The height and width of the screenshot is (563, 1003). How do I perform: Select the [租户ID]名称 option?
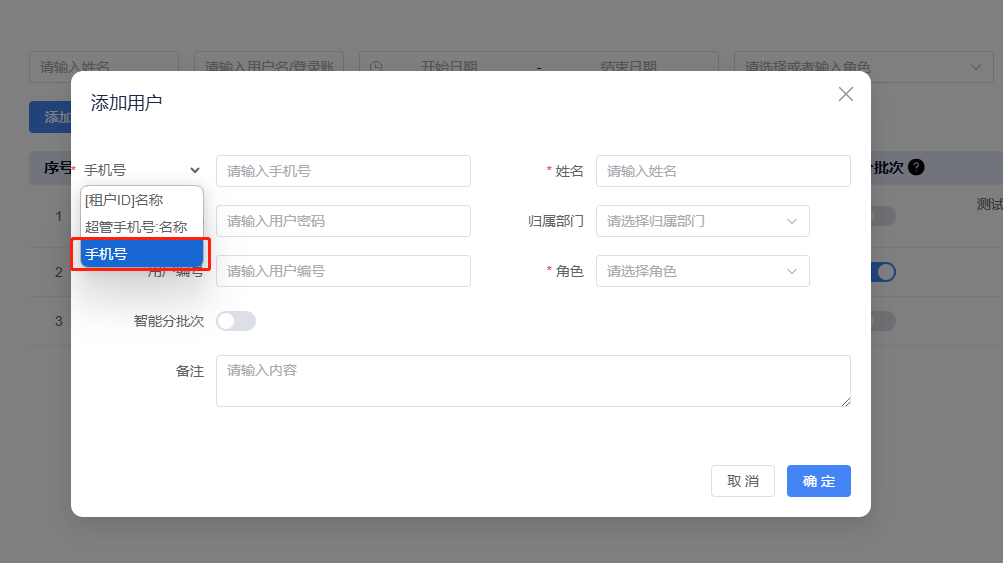124,200
